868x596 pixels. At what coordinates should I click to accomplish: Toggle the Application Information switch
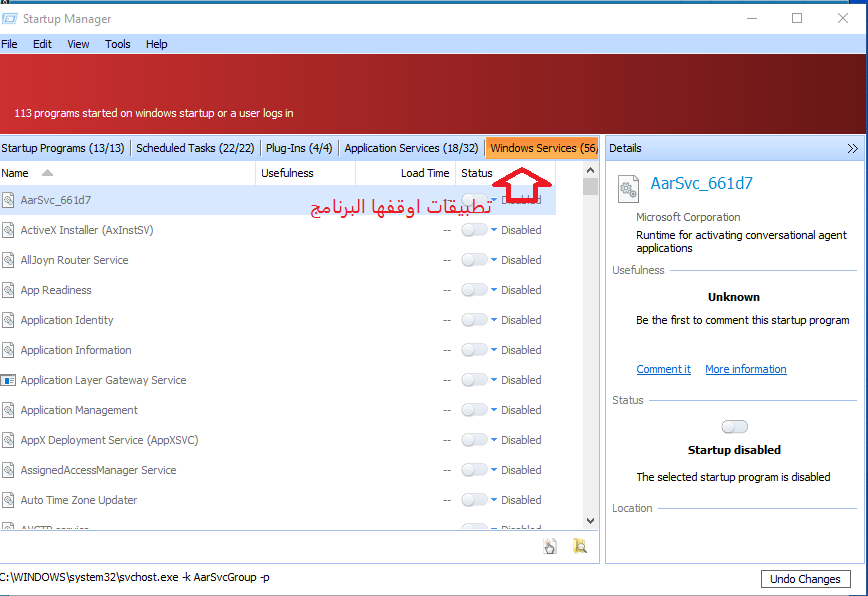tap(474, 350)
